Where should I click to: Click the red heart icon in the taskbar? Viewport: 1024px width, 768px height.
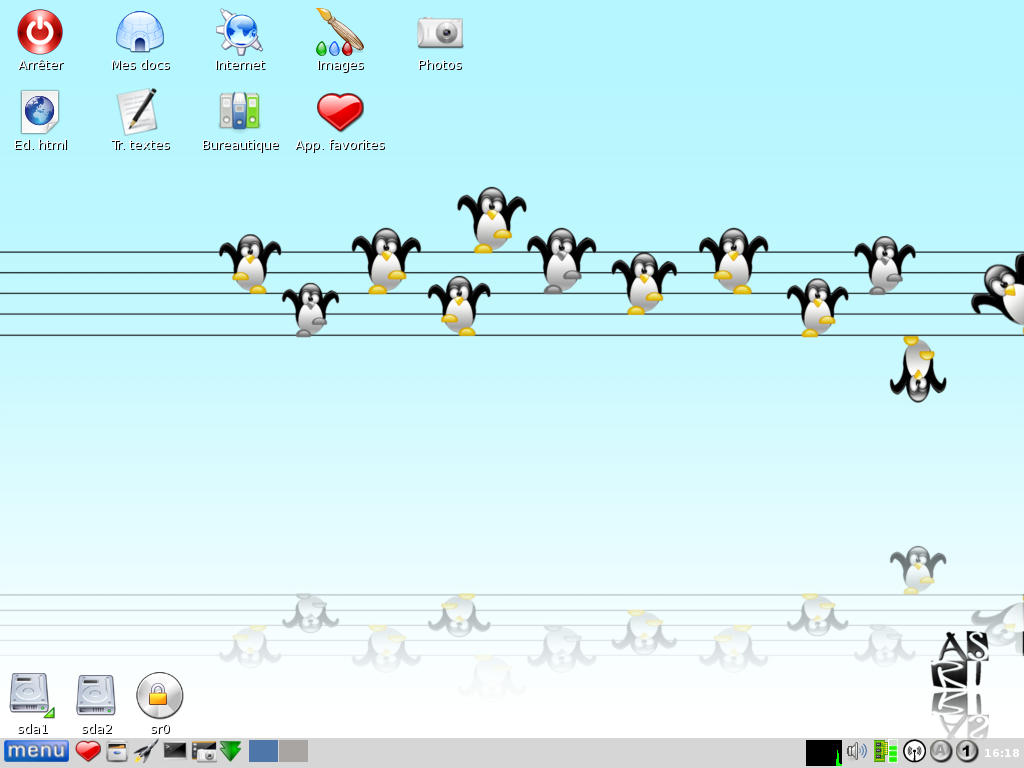[x=88, y=751]
